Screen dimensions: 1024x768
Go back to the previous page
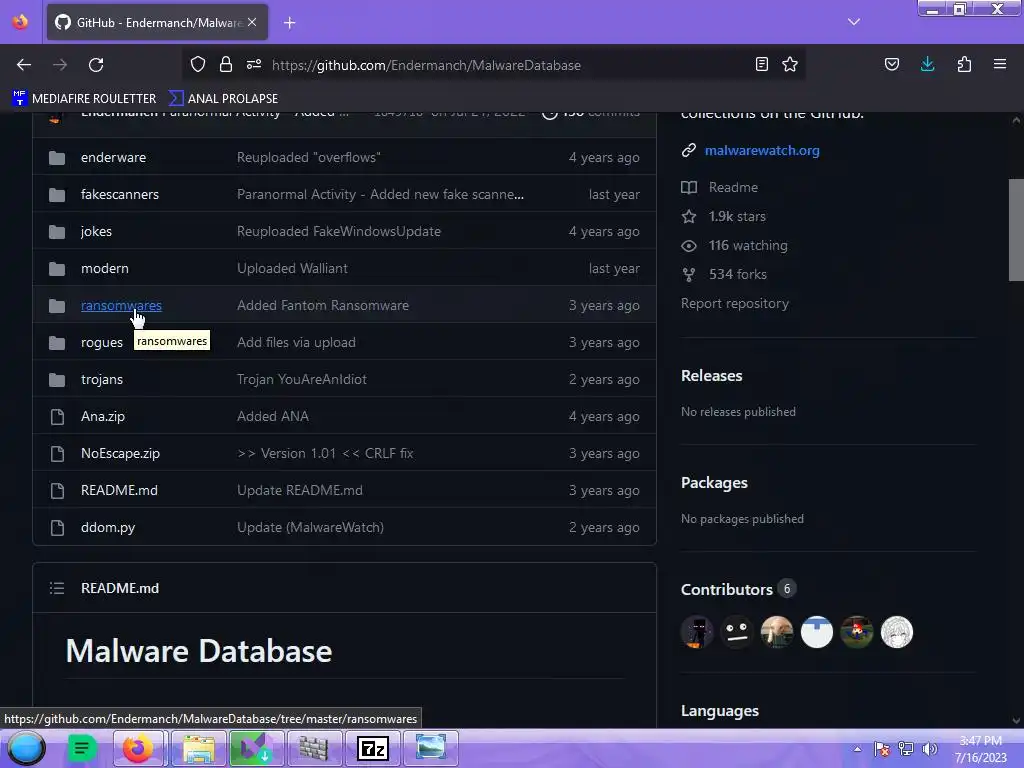click(24, 65)
